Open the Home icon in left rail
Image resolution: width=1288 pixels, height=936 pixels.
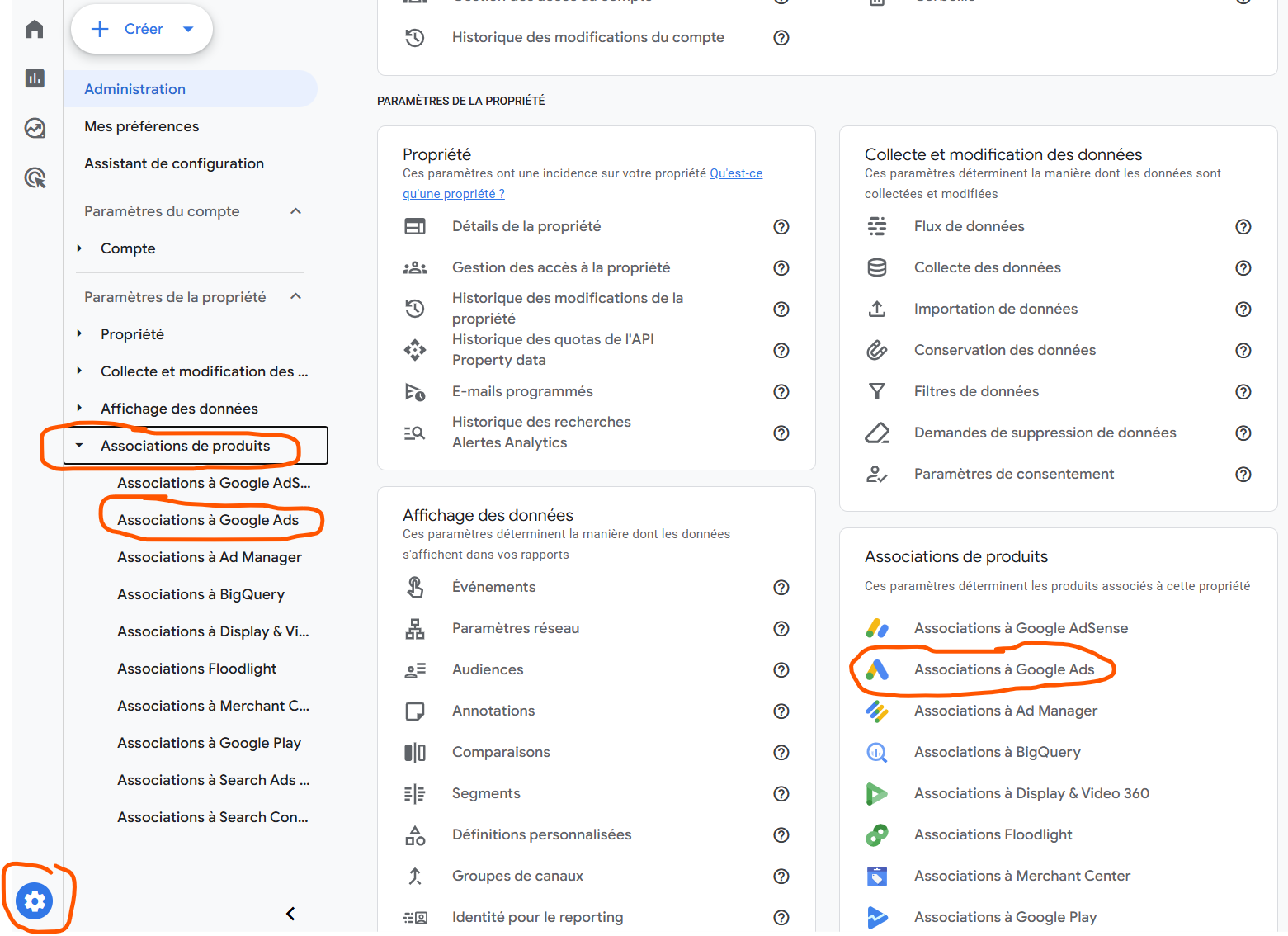pyautogui.click(x=35, y=30)
